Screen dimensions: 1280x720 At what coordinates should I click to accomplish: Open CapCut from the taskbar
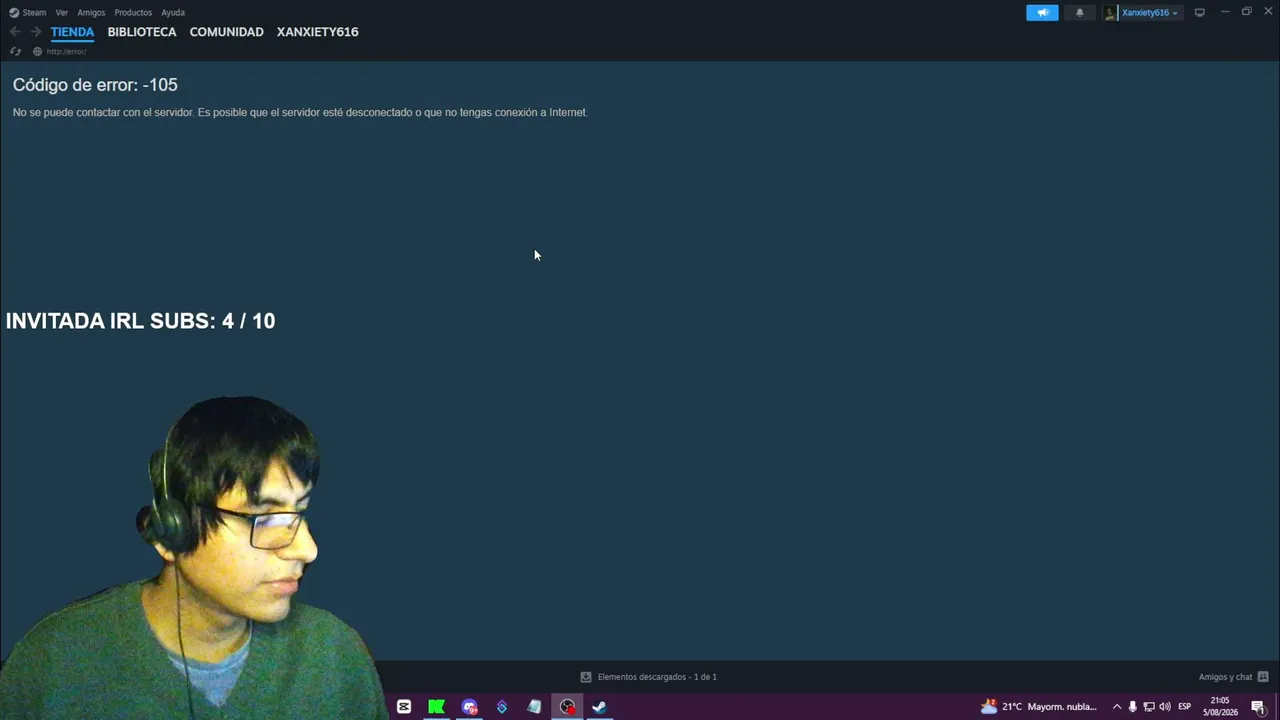pyautogui.click(x=404, y=707)
